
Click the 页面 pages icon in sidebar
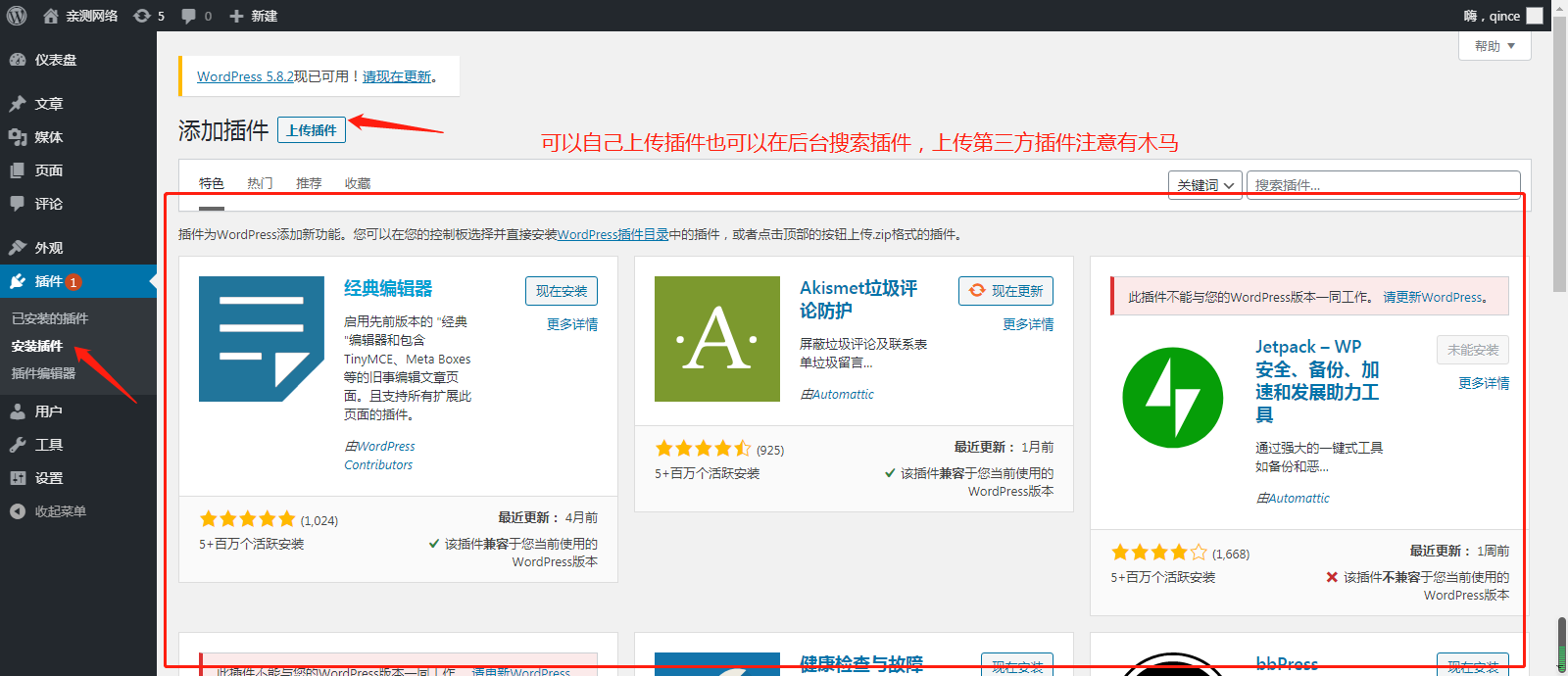18,170
